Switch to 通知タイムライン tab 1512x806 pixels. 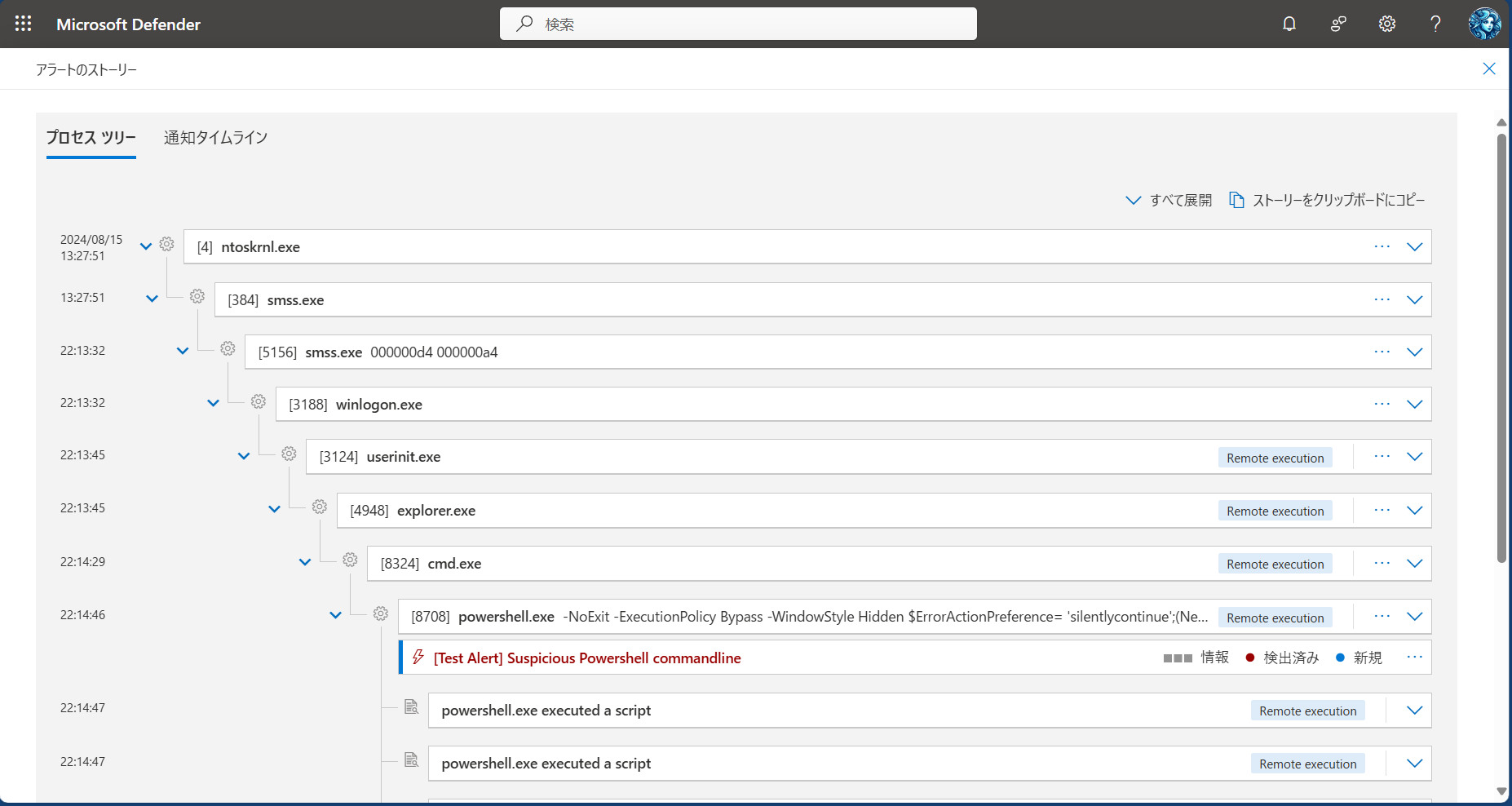tap(215, 138)
